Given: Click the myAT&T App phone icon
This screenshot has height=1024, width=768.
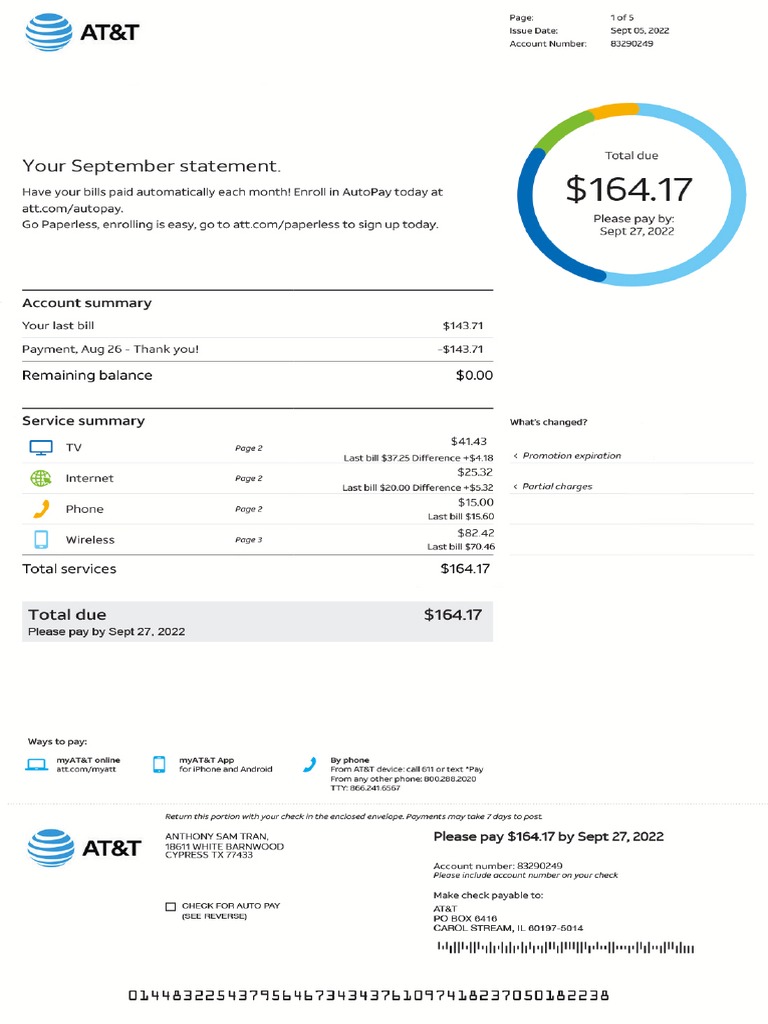Looking at the screenshot, I should point(159,765).
